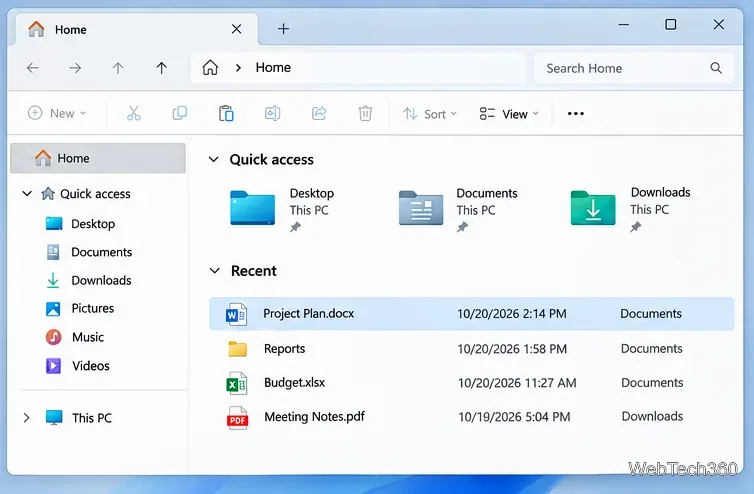This screenshot has width=754, height=494.
Task: Open the See more ellipsis menu
Action: (x=576, y=114)
